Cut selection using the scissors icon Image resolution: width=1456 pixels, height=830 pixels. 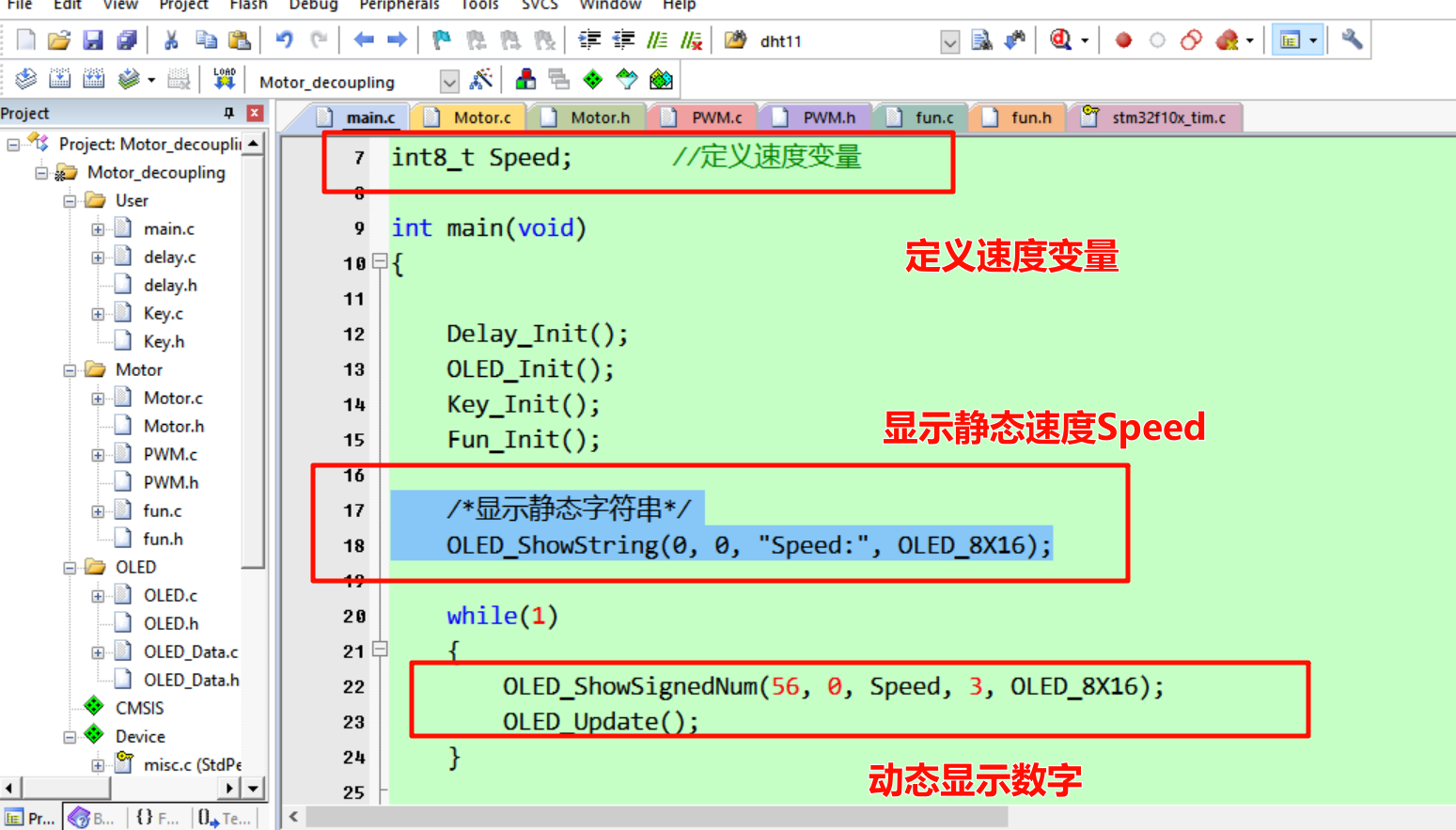(171, 40)
